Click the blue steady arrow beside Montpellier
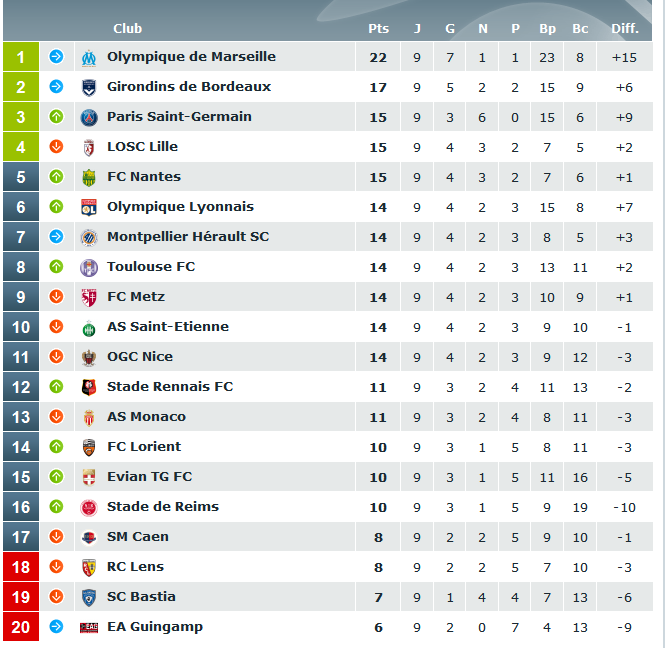 point(56,237)
